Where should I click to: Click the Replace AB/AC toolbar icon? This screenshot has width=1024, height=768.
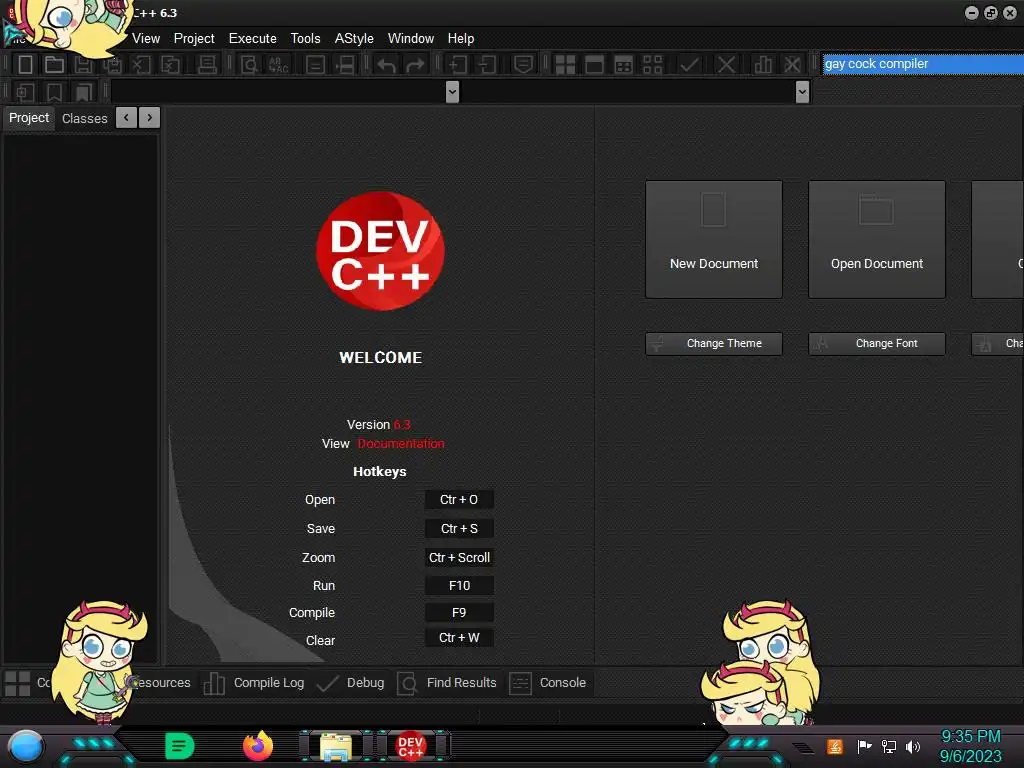pos(278,64)
